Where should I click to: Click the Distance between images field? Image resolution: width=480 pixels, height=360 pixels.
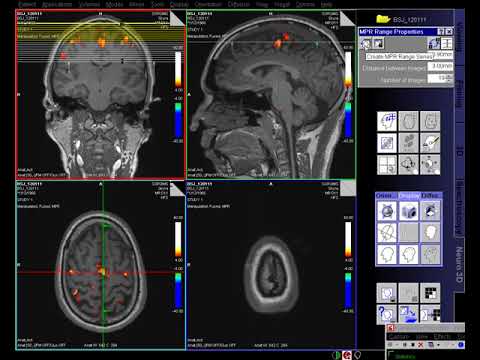[x=440, y=66]
